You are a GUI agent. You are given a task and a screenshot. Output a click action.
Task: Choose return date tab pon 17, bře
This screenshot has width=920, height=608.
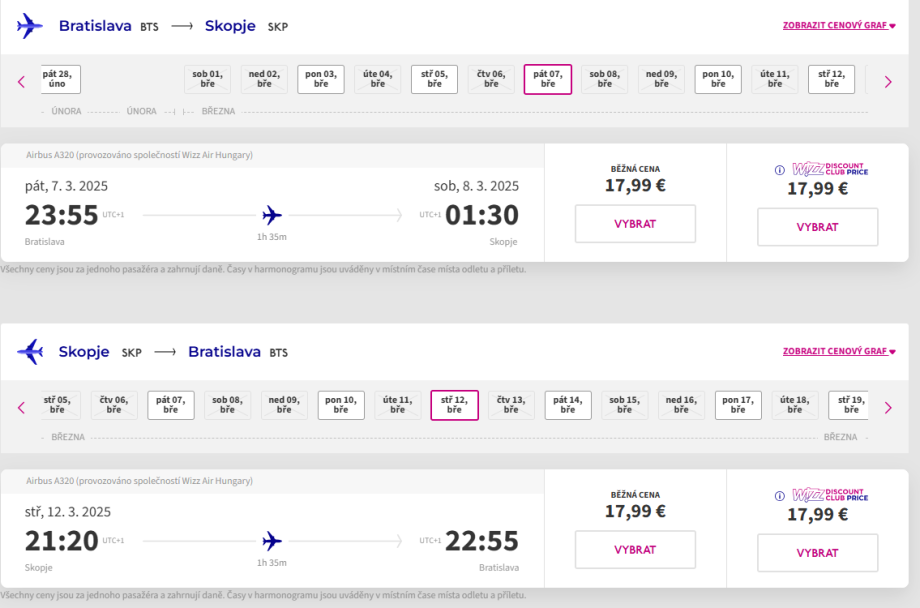pyautogui.click(x=738, y=405)
